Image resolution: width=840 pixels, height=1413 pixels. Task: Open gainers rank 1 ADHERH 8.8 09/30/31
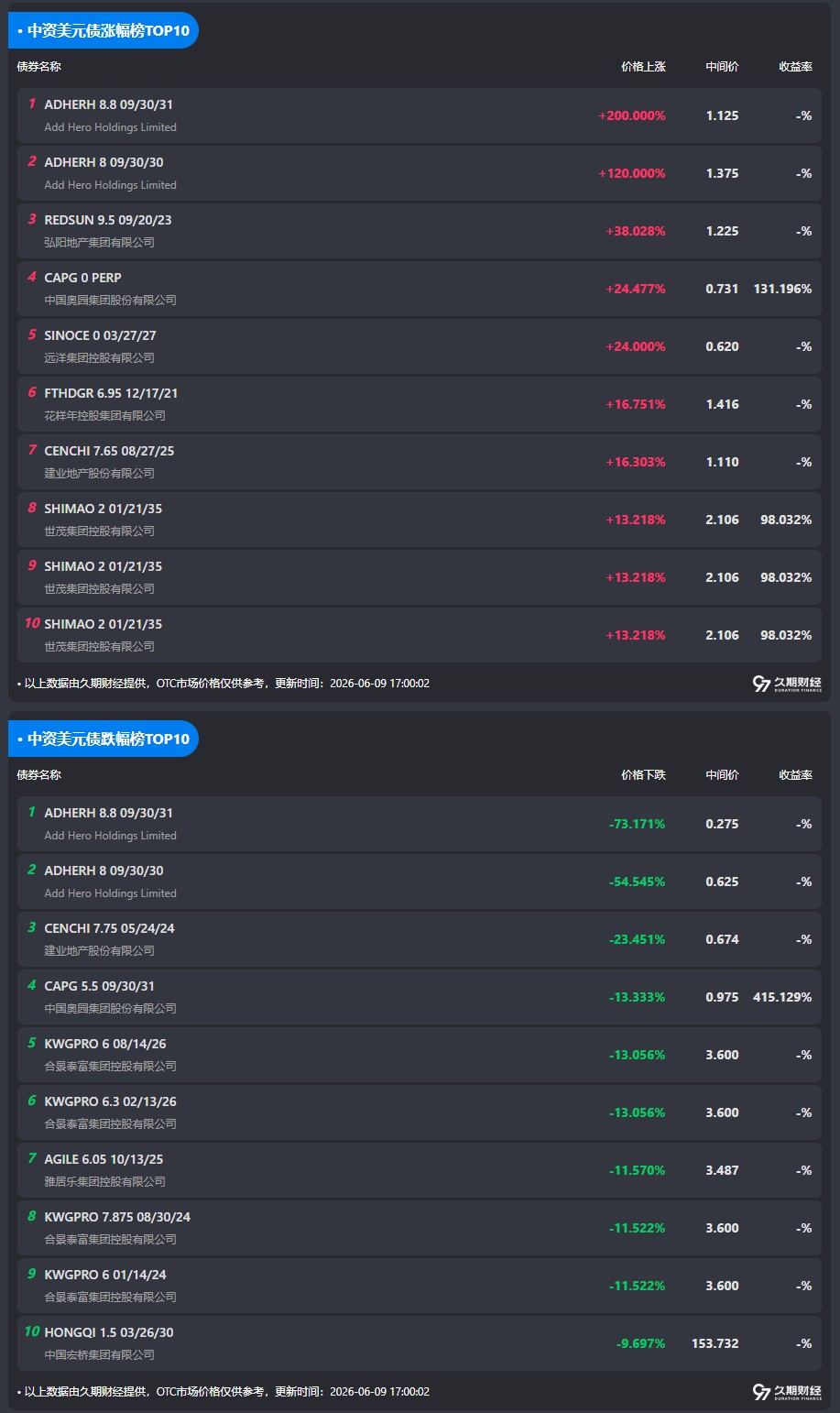point(420,115)
